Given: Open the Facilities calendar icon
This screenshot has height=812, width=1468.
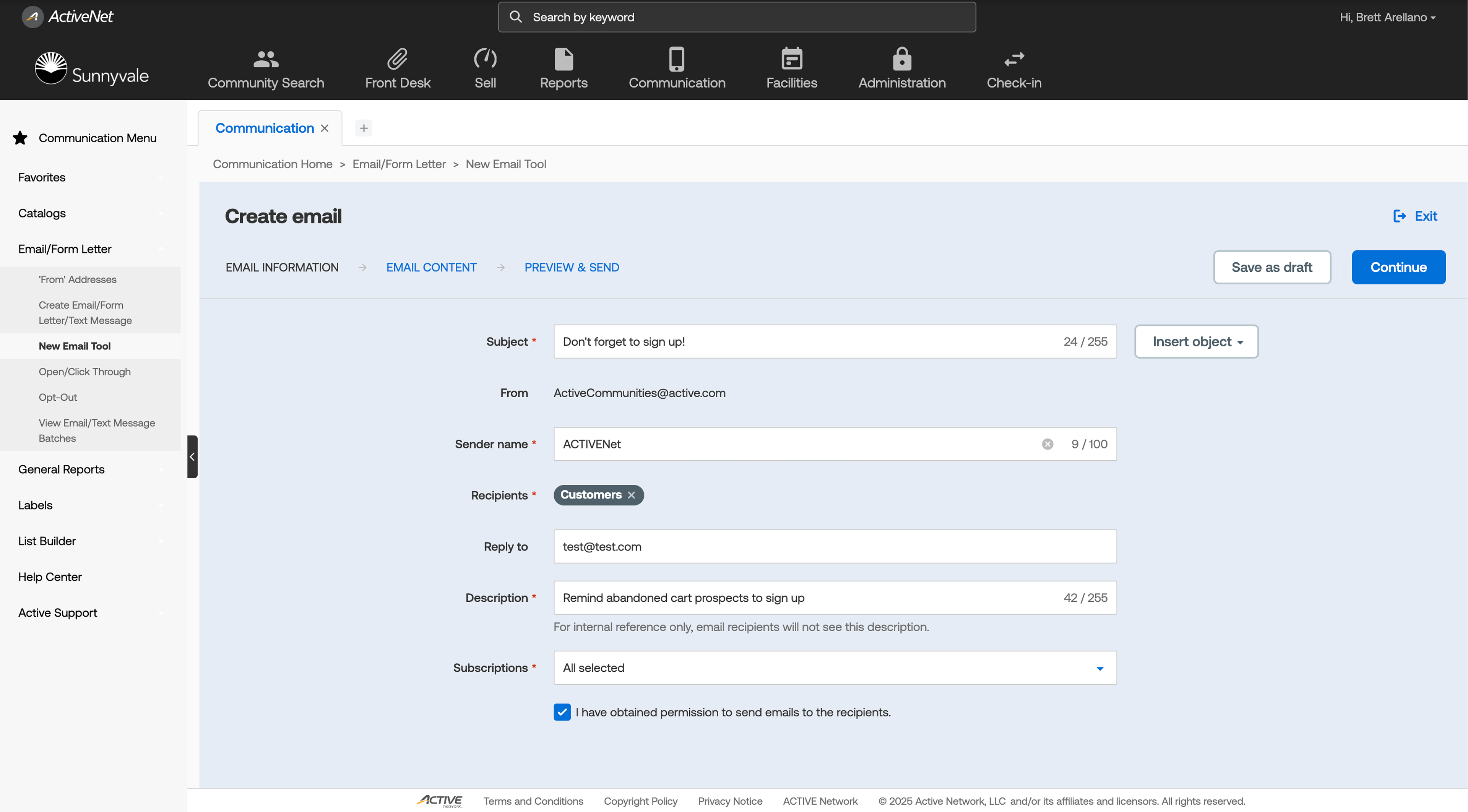Looking at the screenshot, I should point(792,59).
